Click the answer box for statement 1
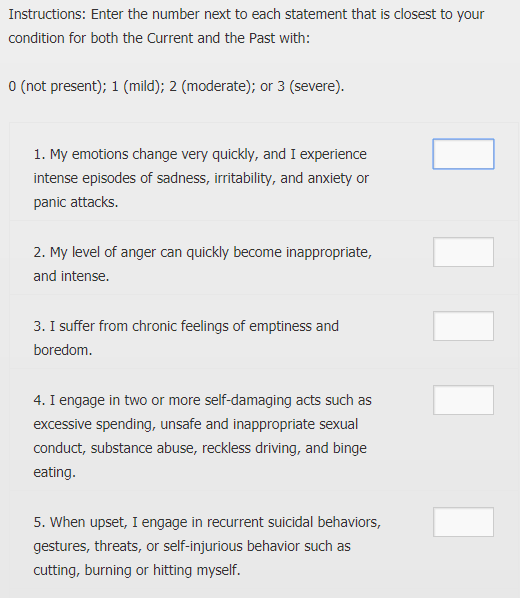Viewport: 520px width, 598px height. click(x=463, y=154)
